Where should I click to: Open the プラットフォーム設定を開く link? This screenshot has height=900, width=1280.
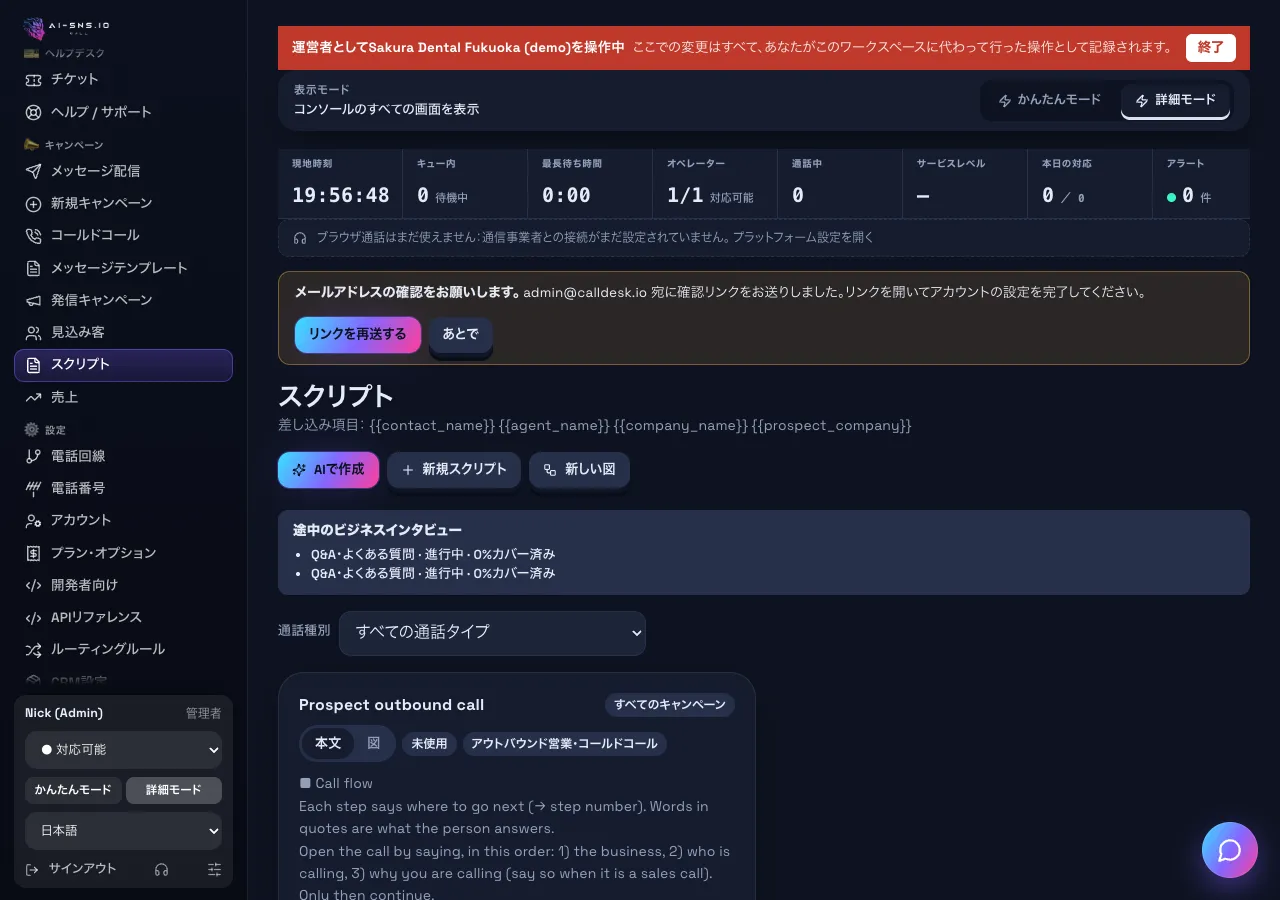click(x=803, y=238)
